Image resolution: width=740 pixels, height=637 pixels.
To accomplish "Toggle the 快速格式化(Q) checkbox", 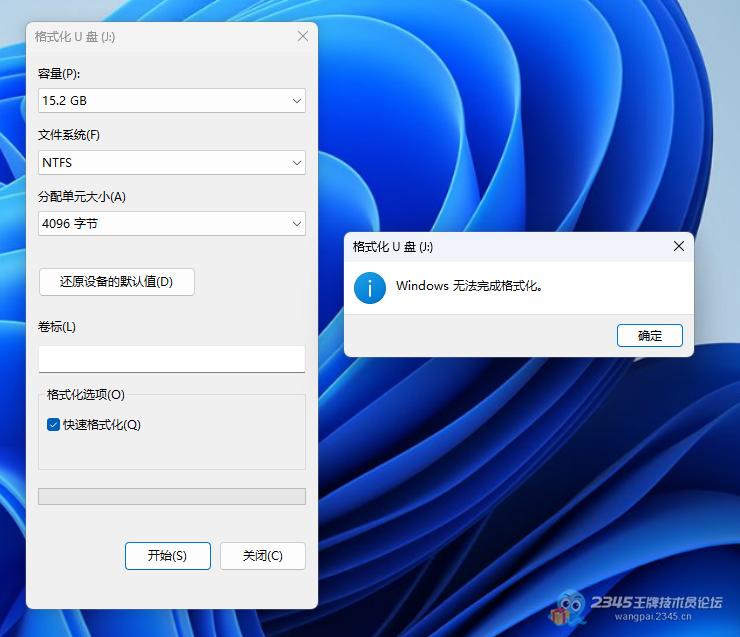I will pyautogui.click(x=53, y=425).
